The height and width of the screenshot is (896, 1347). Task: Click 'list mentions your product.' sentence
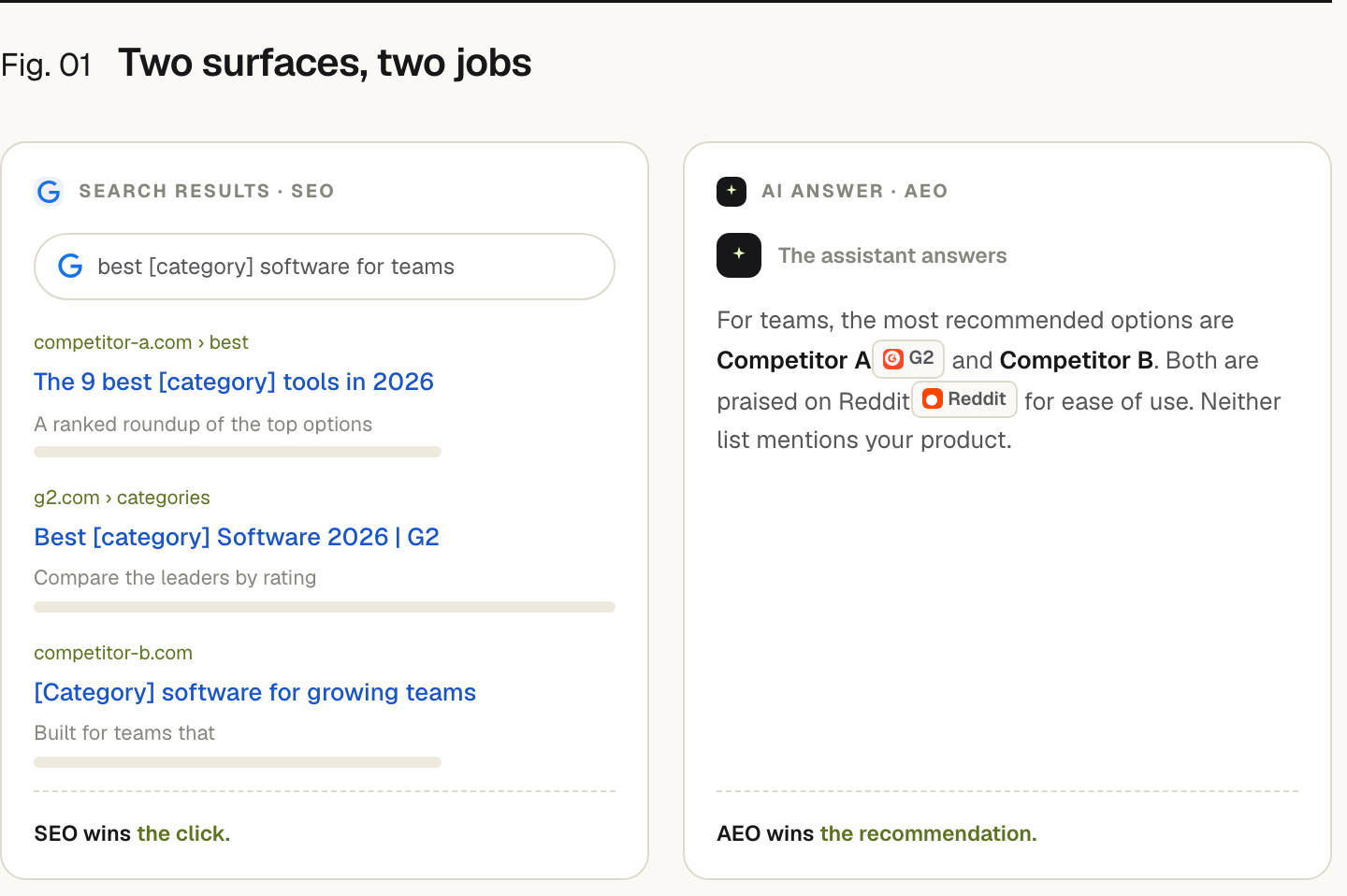[864, 440]
